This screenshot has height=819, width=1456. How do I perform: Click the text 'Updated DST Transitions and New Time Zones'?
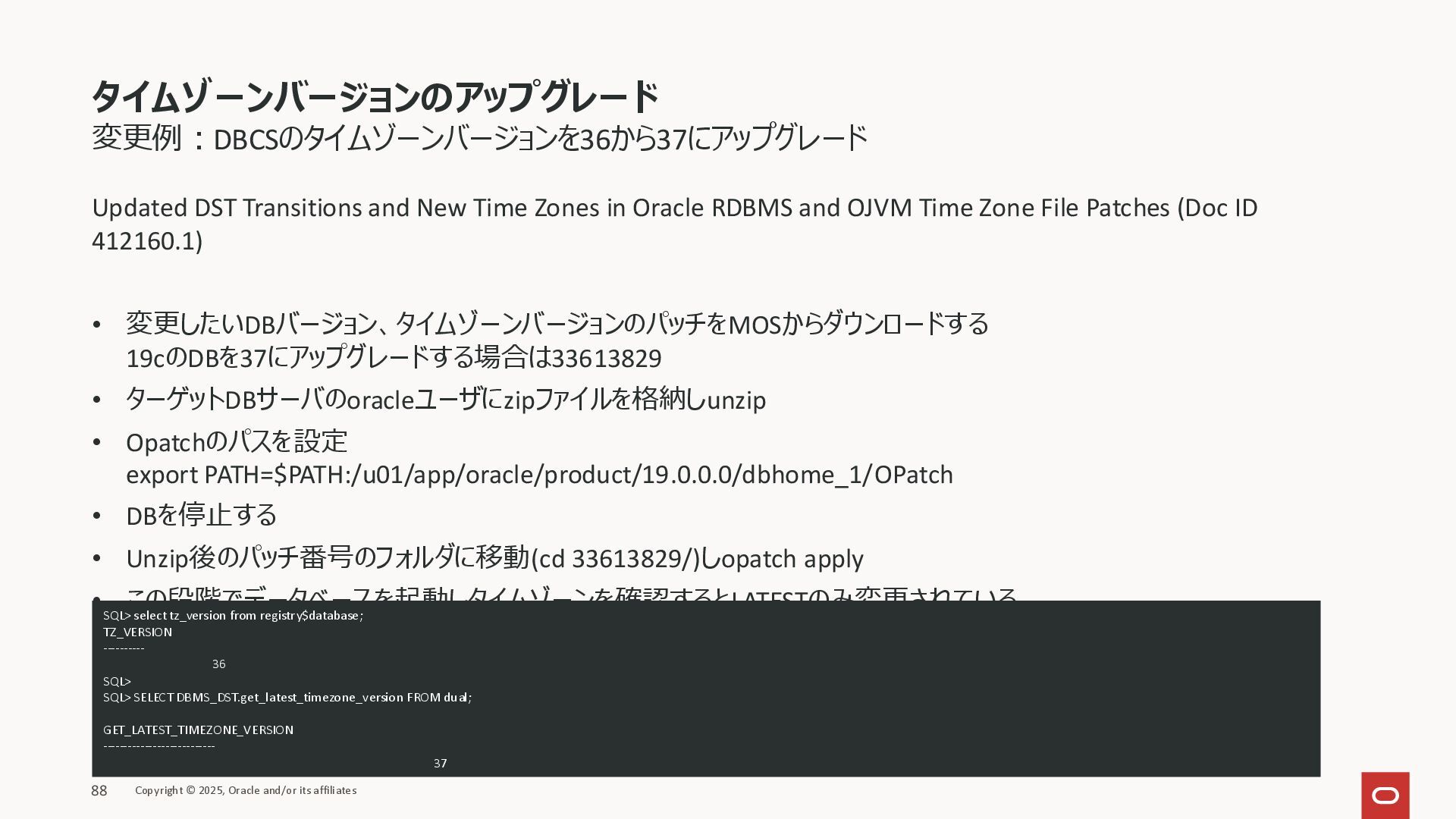[346, 208]
